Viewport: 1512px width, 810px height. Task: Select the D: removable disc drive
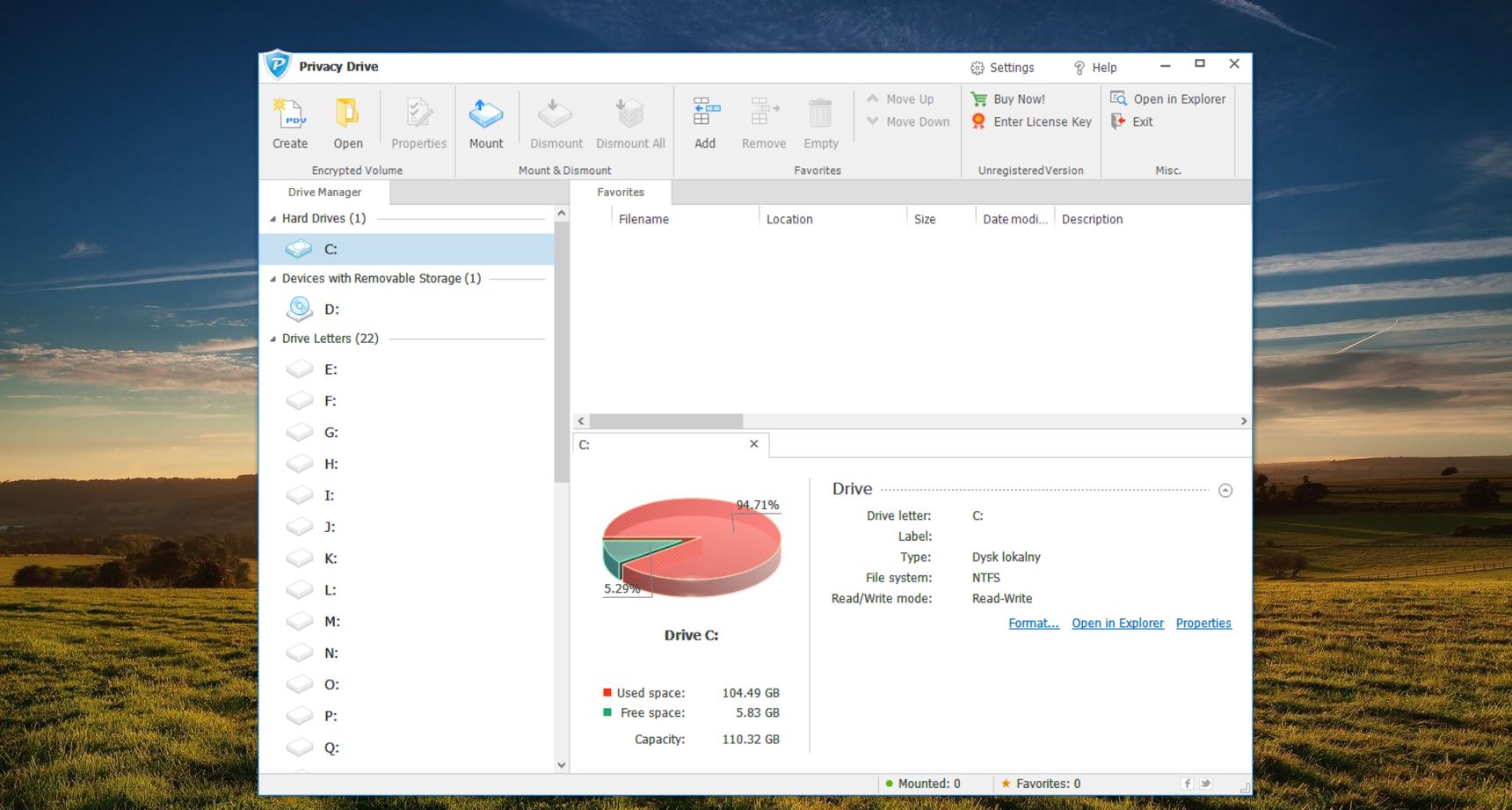[407, 309]
